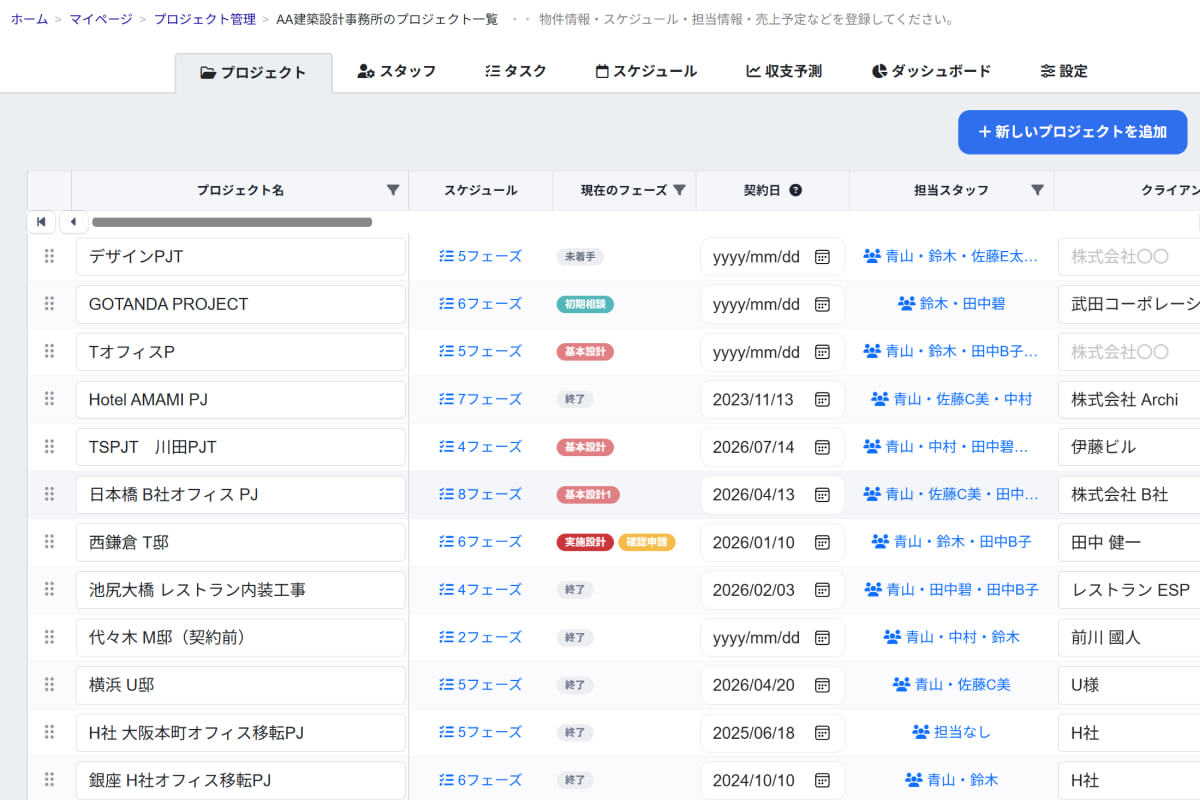1200x800 pixels.
Task: Click calendar icon beside 2026/02/03
Action: click(x=822, y=590)
